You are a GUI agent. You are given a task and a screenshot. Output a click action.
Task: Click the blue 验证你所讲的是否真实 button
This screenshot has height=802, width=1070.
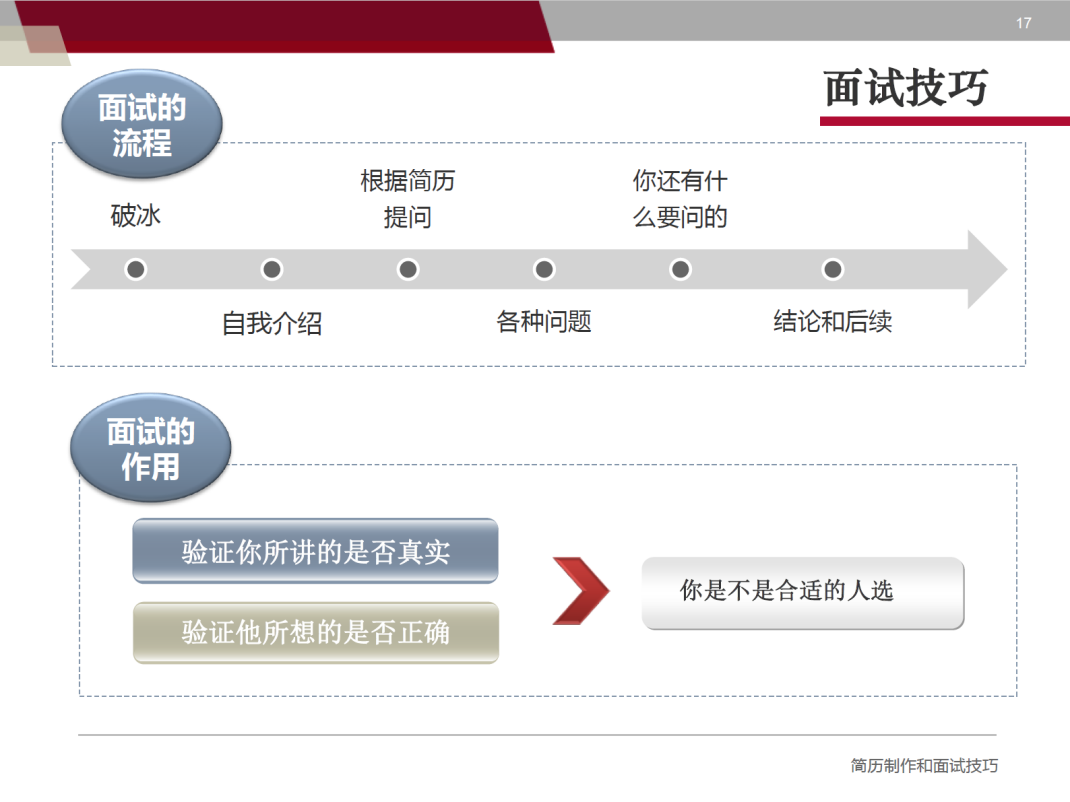pos(315,551)
